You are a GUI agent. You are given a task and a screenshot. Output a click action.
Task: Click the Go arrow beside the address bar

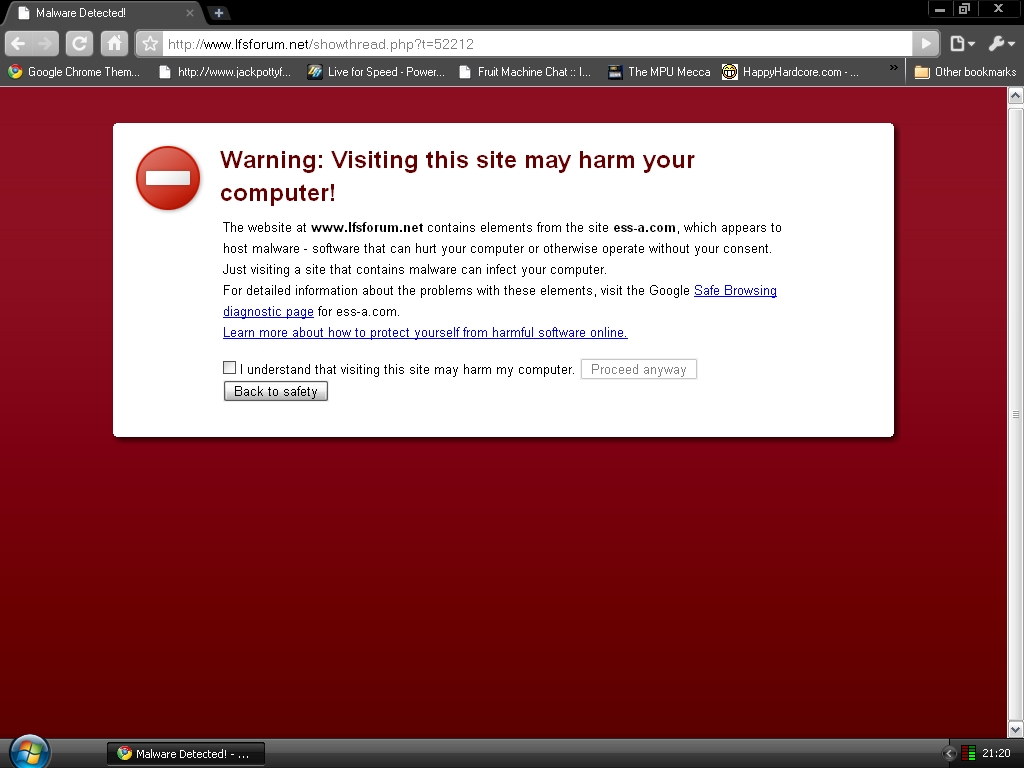click(x=926, y=44)
